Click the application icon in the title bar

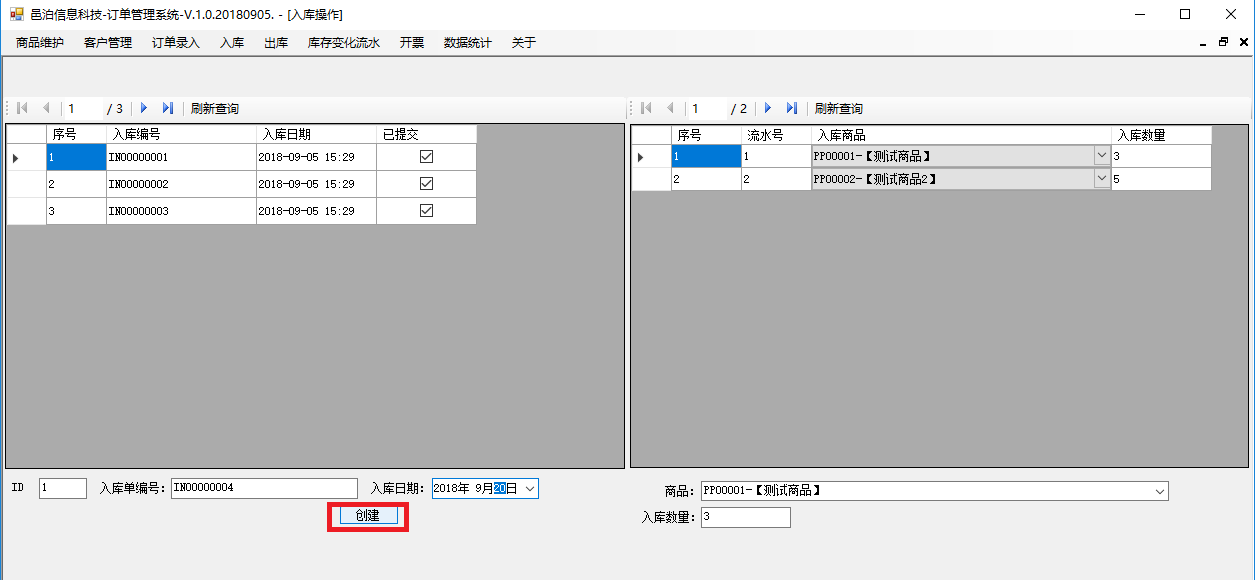[16, 14]
